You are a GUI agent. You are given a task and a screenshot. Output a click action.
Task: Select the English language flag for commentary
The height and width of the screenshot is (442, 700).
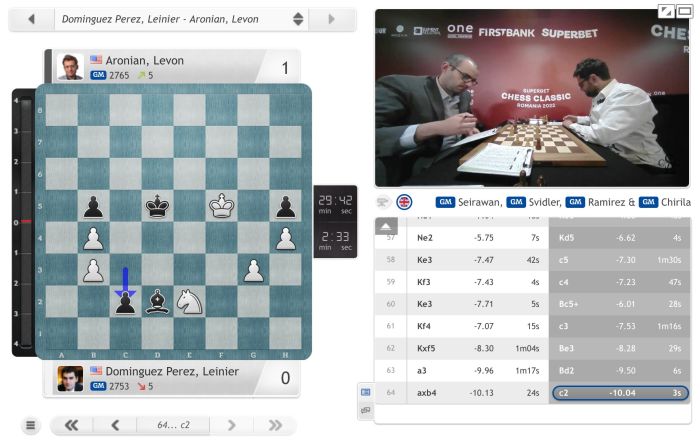click(x=404, y=202)
